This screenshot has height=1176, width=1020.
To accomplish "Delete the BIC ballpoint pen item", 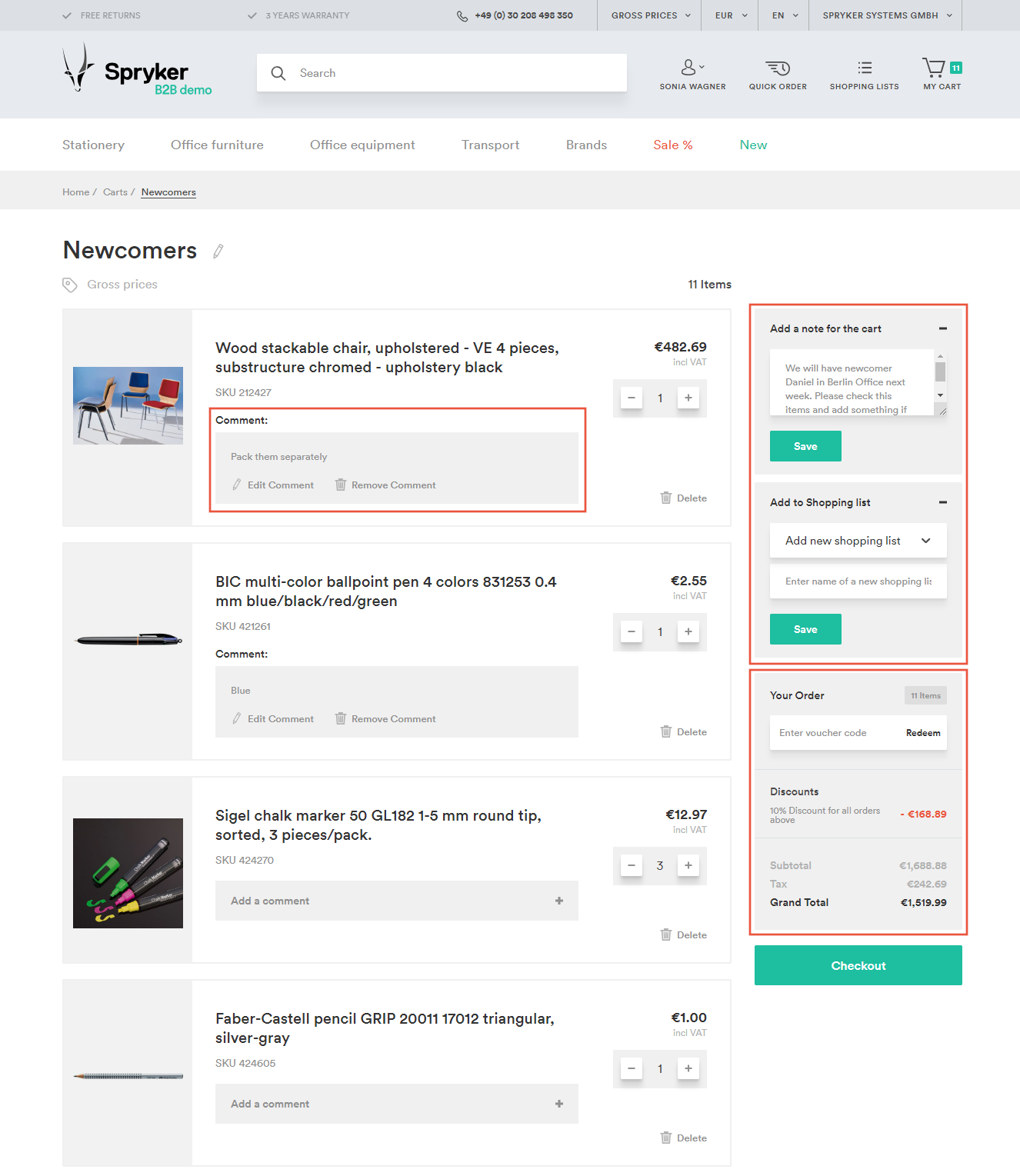I will 683,732.
